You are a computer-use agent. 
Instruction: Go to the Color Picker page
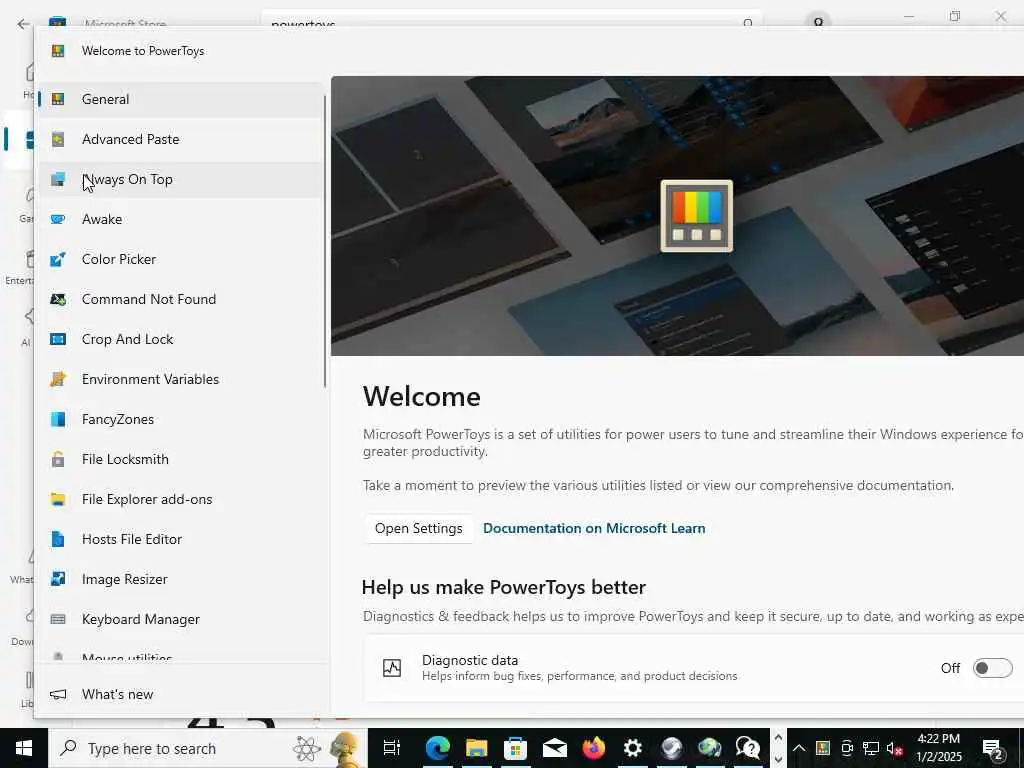tap(181, 259)
